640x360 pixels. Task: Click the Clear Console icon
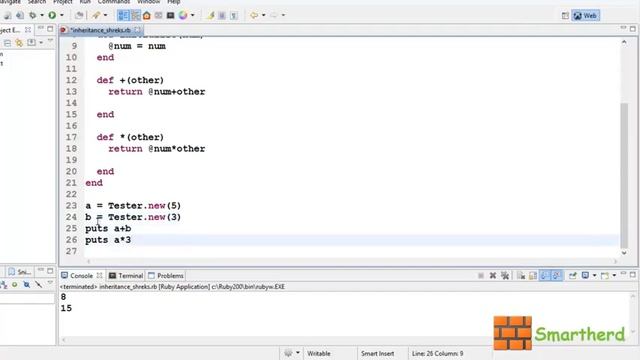[521, 276]
